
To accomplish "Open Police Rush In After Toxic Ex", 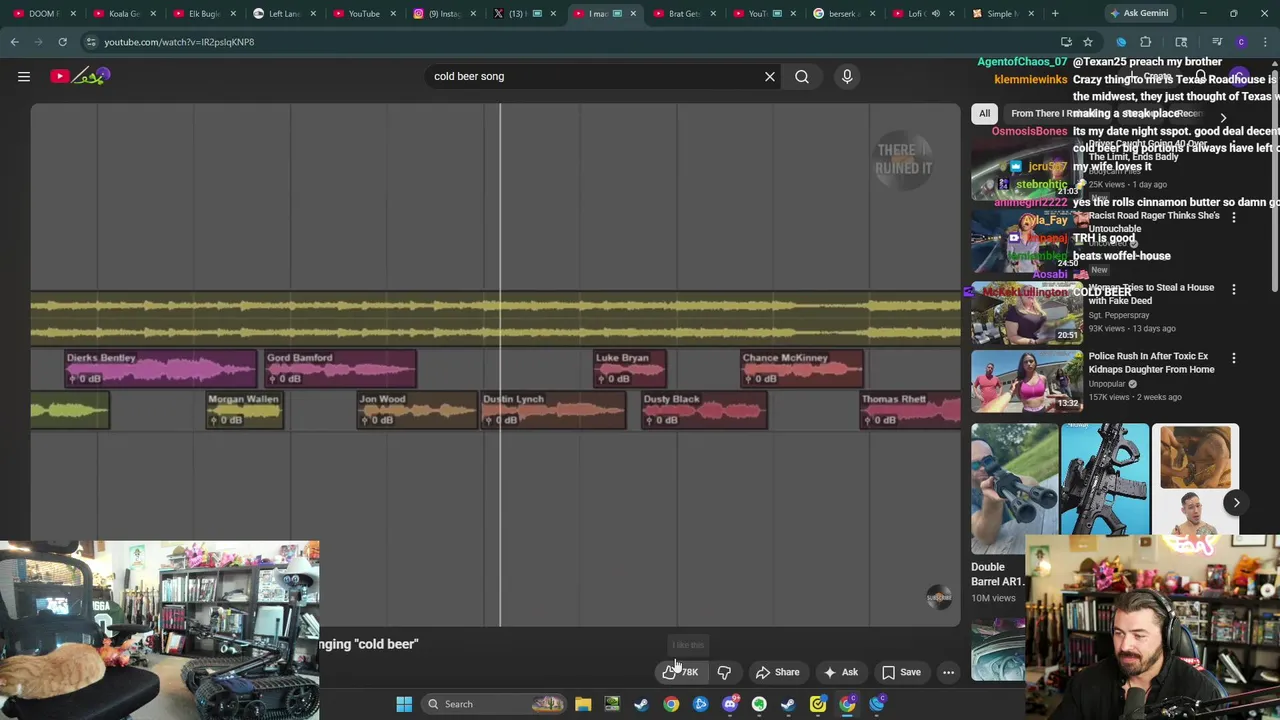I will (x=1151, y=362).
